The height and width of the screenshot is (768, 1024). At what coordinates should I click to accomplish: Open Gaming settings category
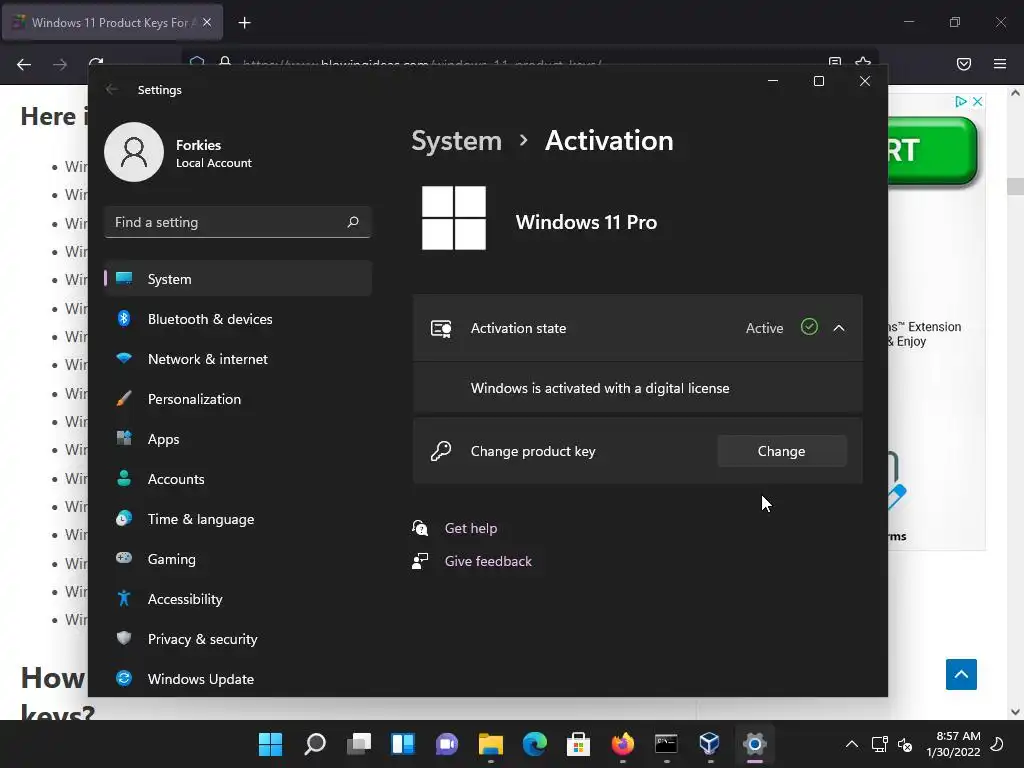coord(238,559)
